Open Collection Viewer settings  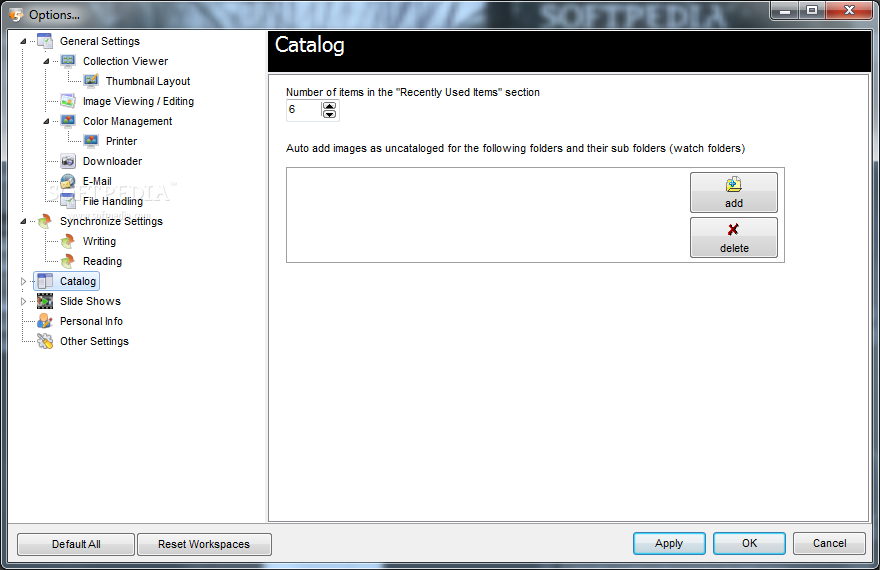click(125, 61)
